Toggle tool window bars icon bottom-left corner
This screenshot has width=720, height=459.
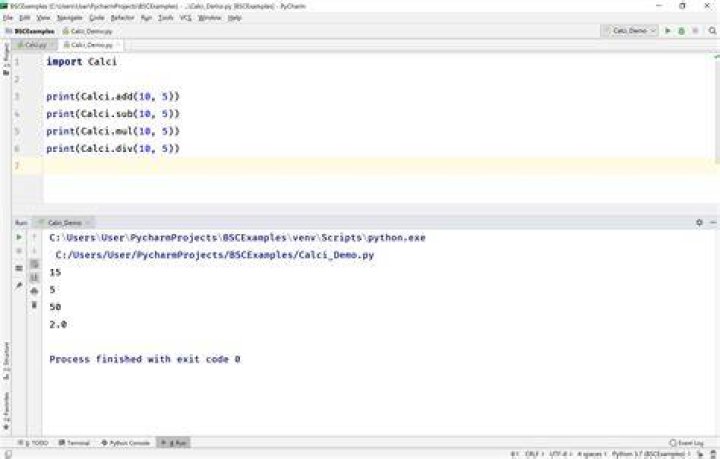pos(7,454)
